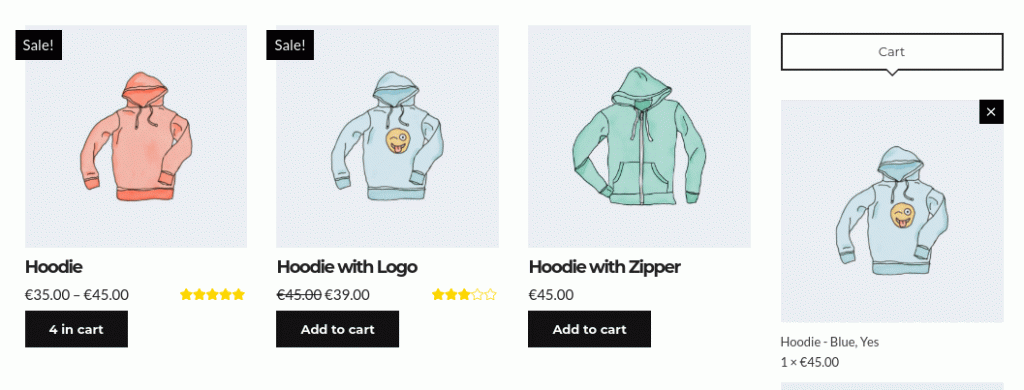1024x390 pixels.
Task: Open the Hoodie with Logo product image
Action: point(387,136)
